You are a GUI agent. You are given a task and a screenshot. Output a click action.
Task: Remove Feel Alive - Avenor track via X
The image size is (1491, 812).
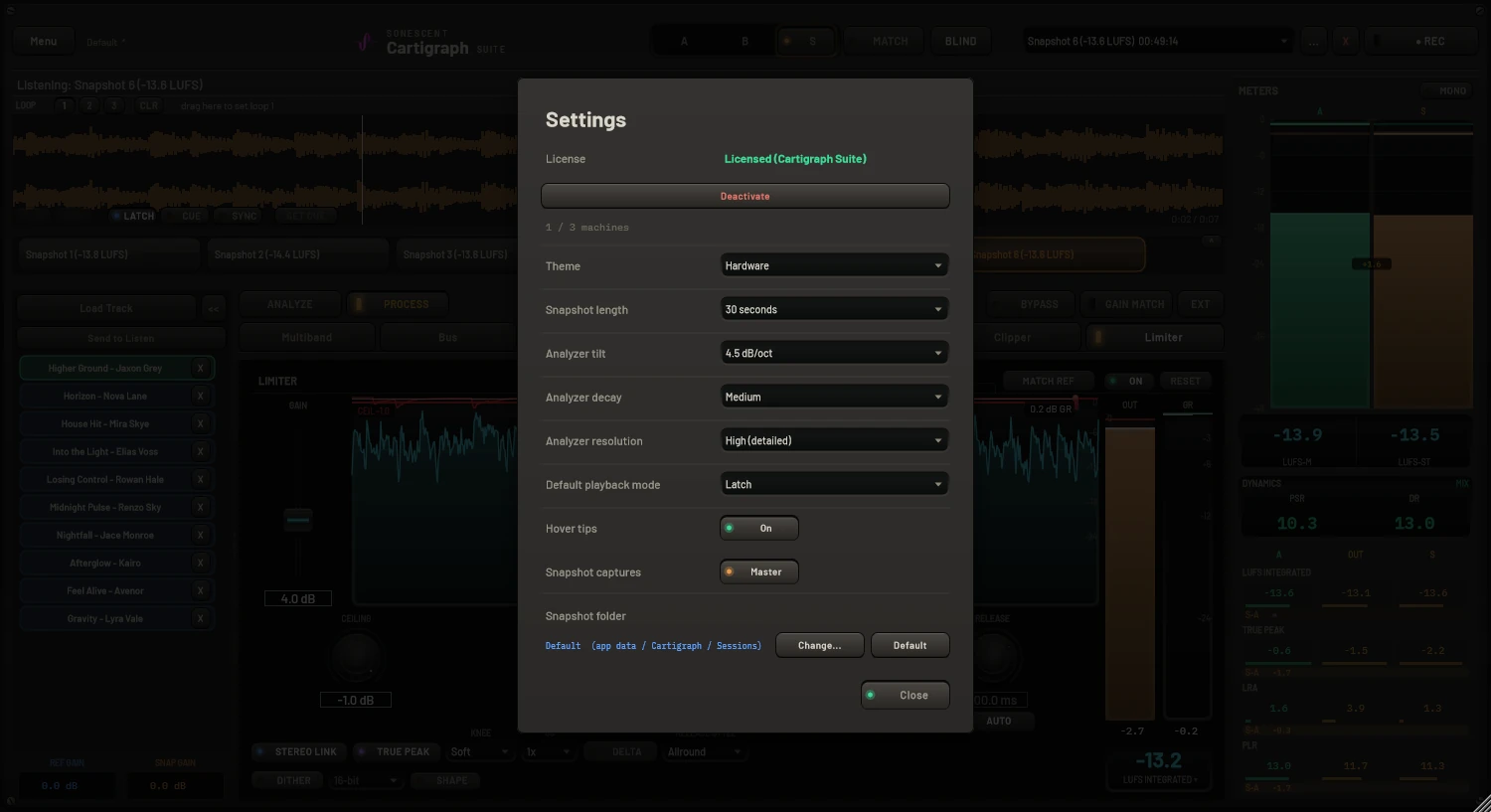coord(200,590)
